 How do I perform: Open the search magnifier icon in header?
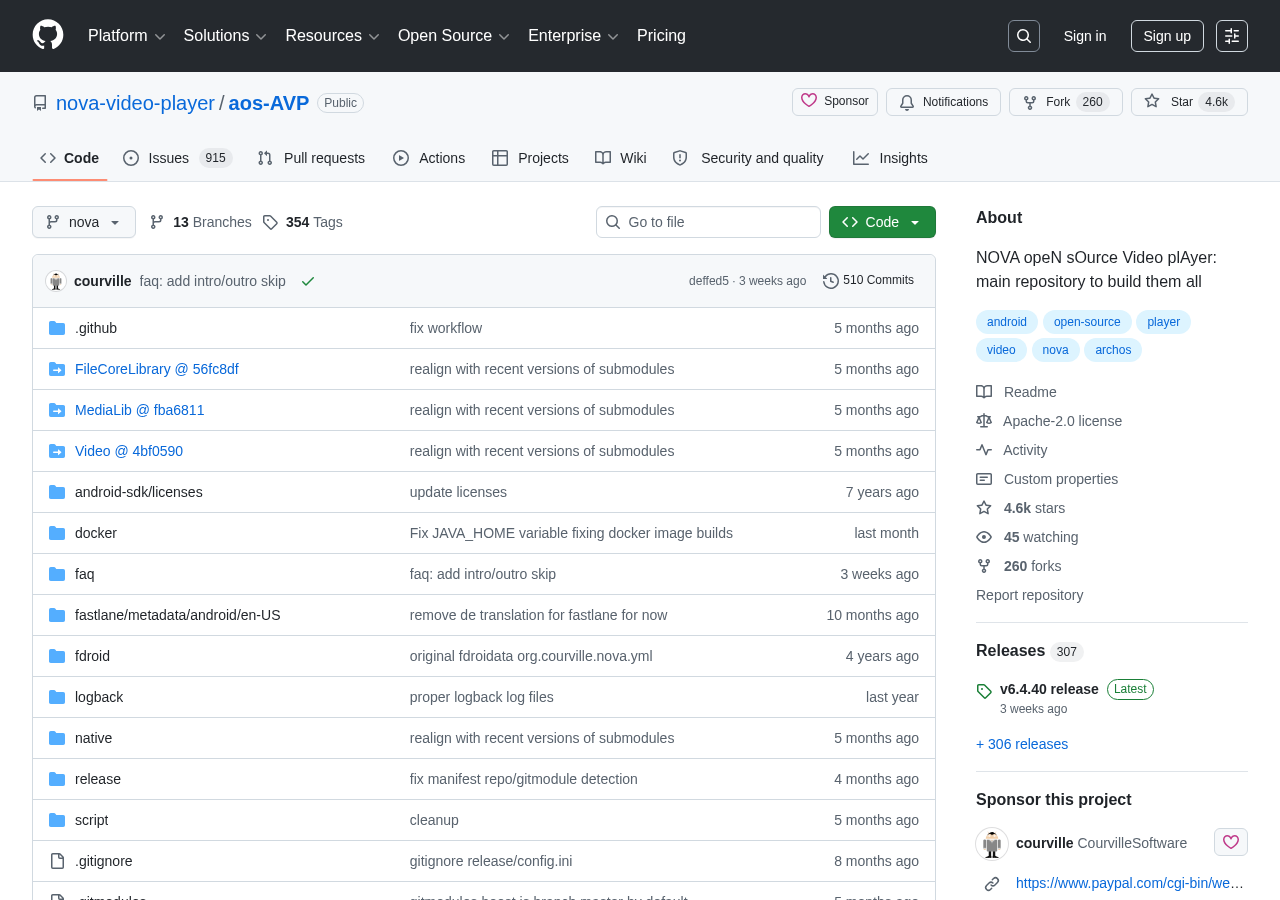click(x=1024, y=36)
